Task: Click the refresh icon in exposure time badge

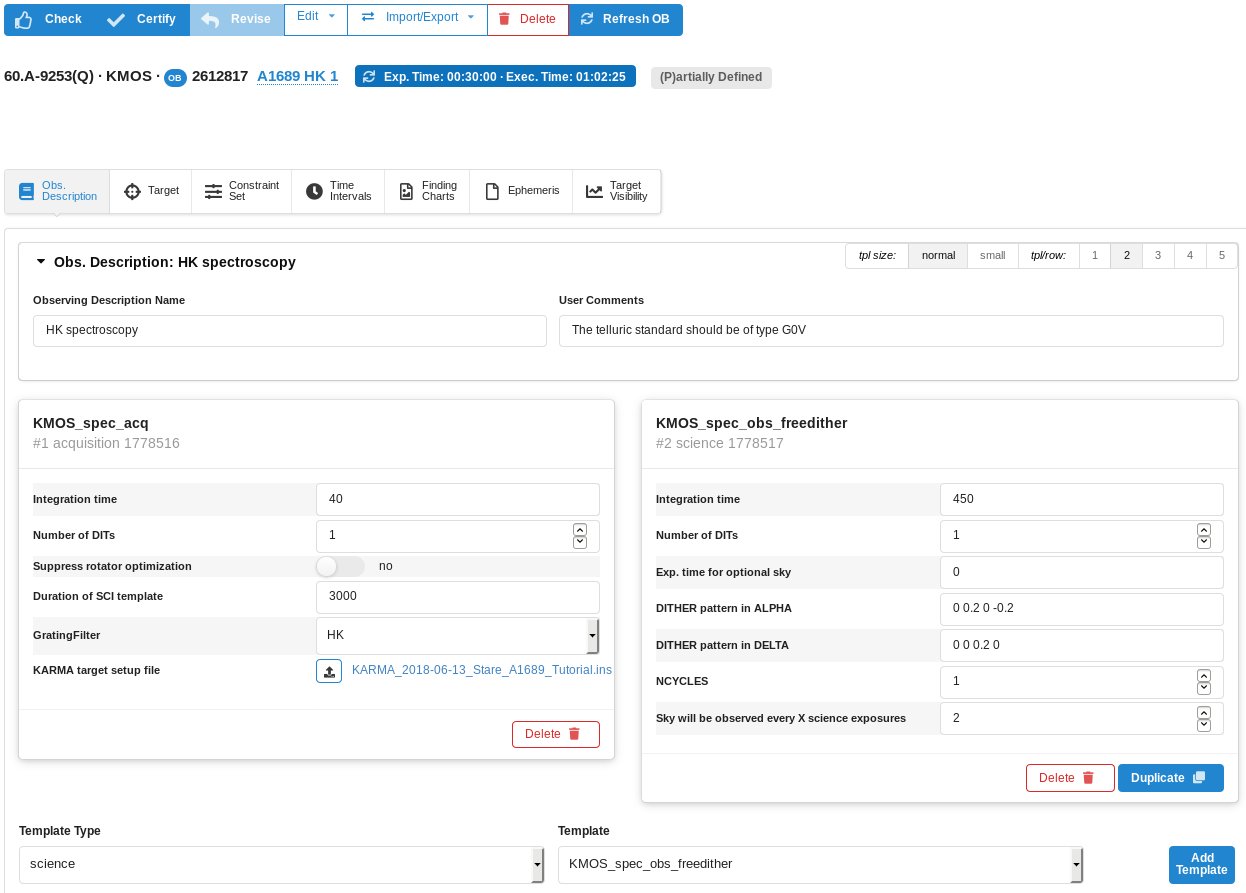Action: tap(369, 77)
